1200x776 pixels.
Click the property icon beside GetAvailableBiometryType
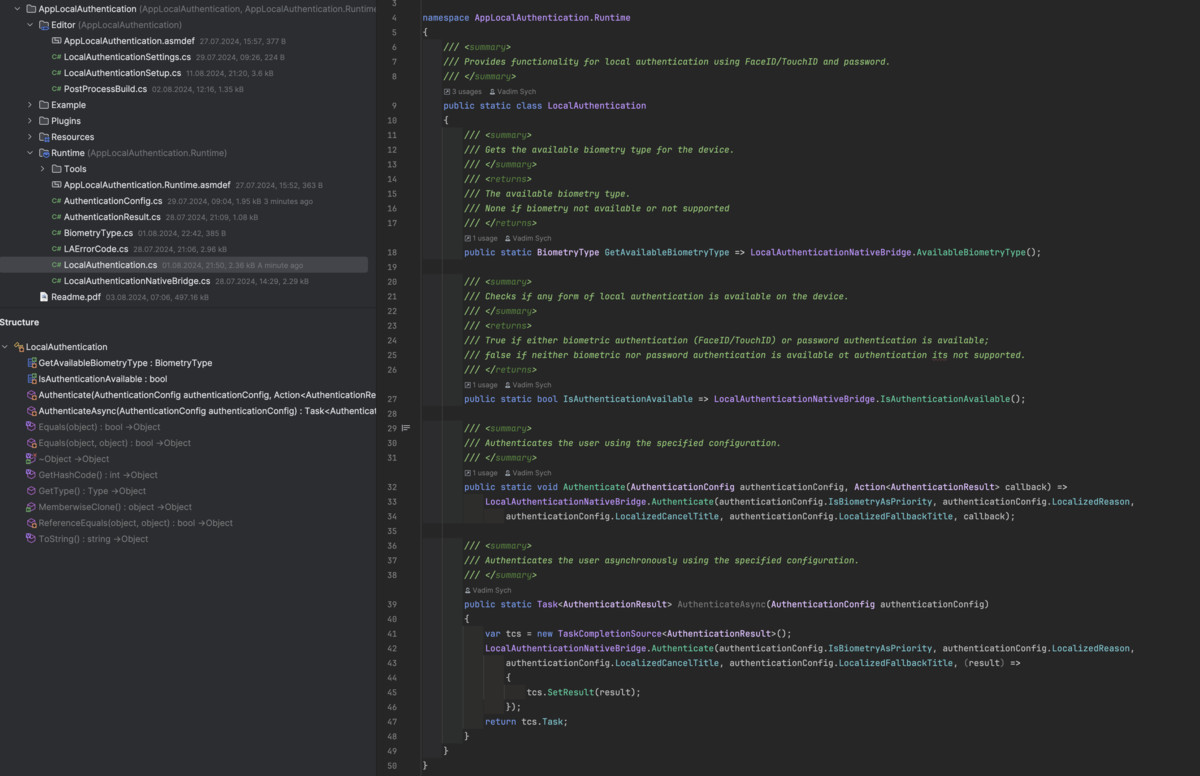(31, 363)
